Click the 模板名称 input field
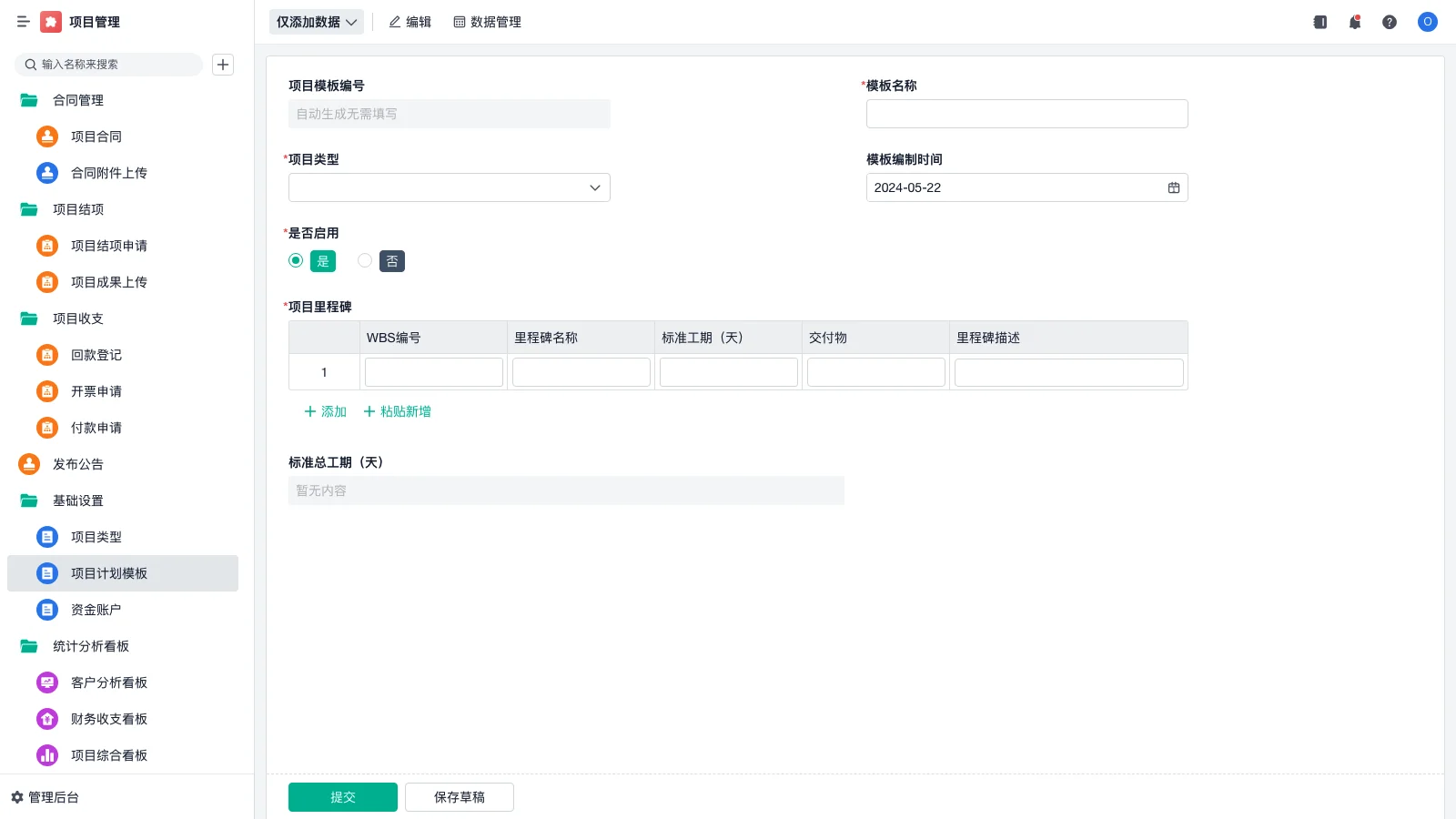Screen dimensions: 1456x819 point(1026,113)
